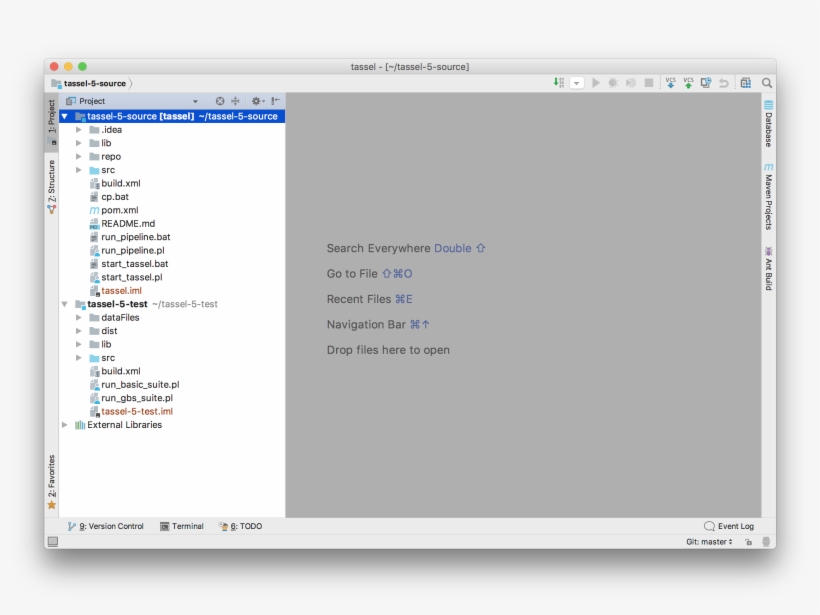Toggle tool window buttons icon in status bar
The image size is (820, 615).
53,542
